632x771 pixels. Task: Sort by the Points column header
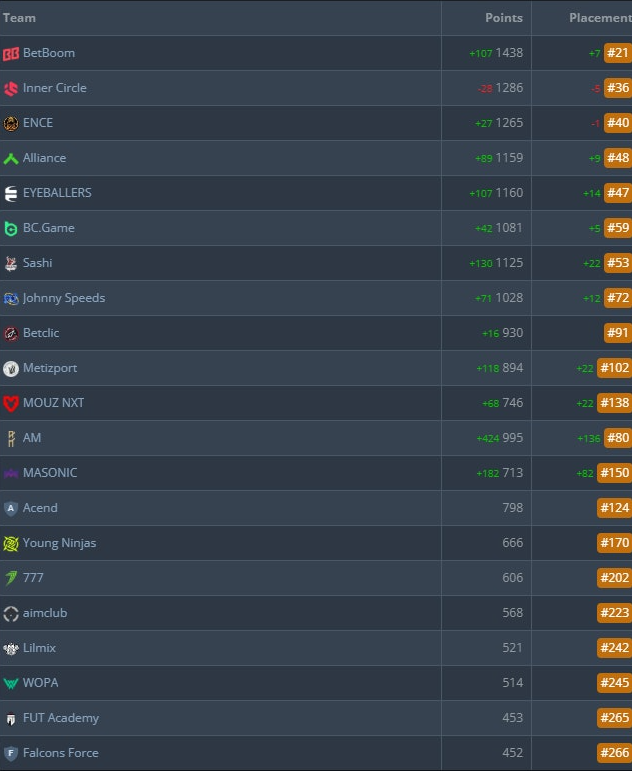[x=504, y=18]
